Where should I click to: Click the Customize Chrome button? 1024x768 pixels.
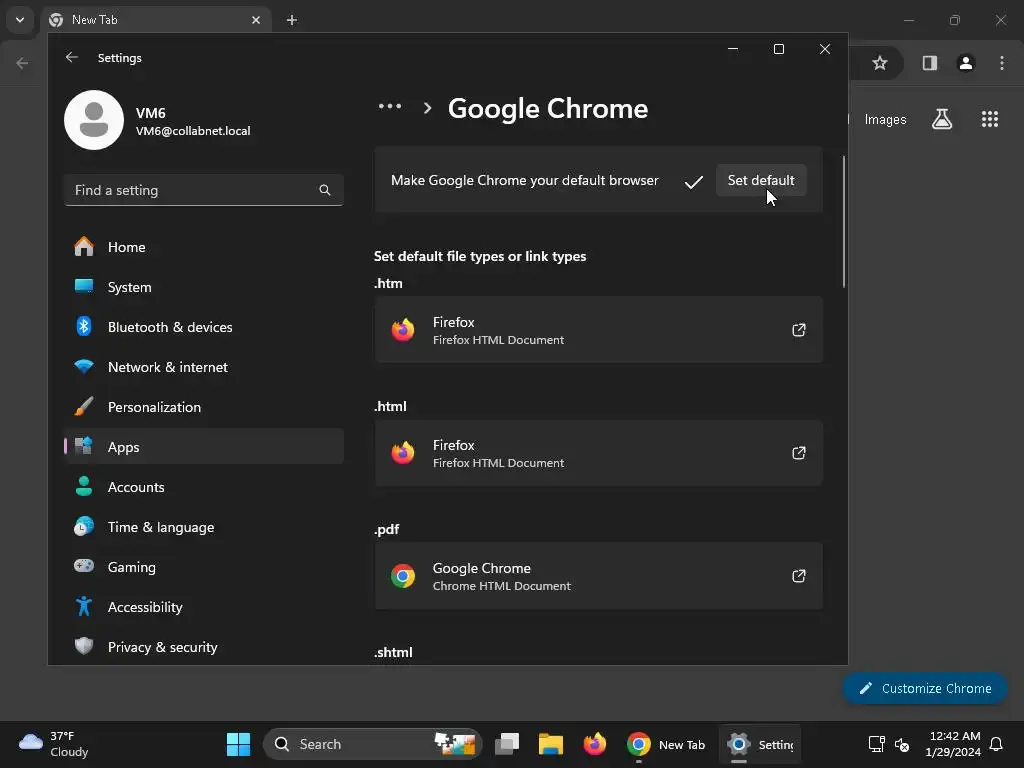[x=925, y=688]
